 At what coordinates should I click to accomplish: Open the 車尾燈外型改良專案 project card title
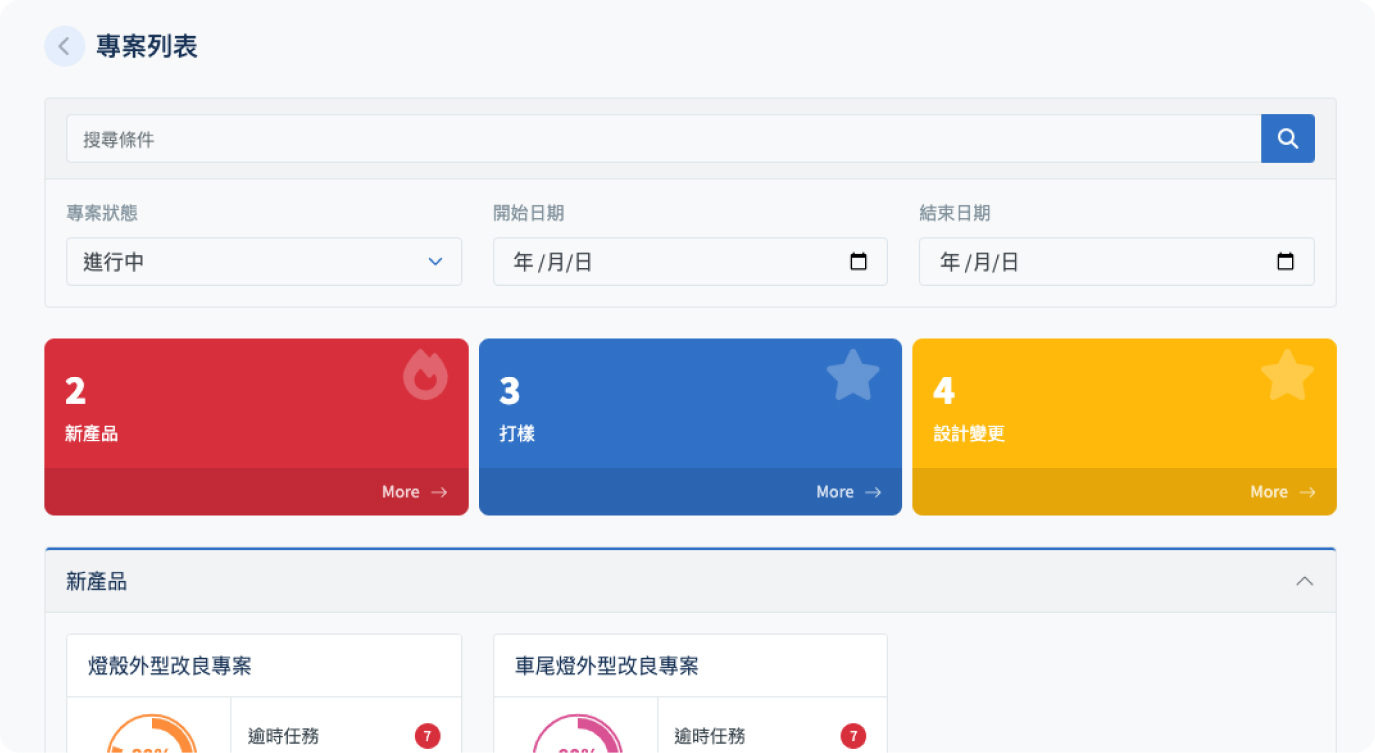tap(606, 666)
